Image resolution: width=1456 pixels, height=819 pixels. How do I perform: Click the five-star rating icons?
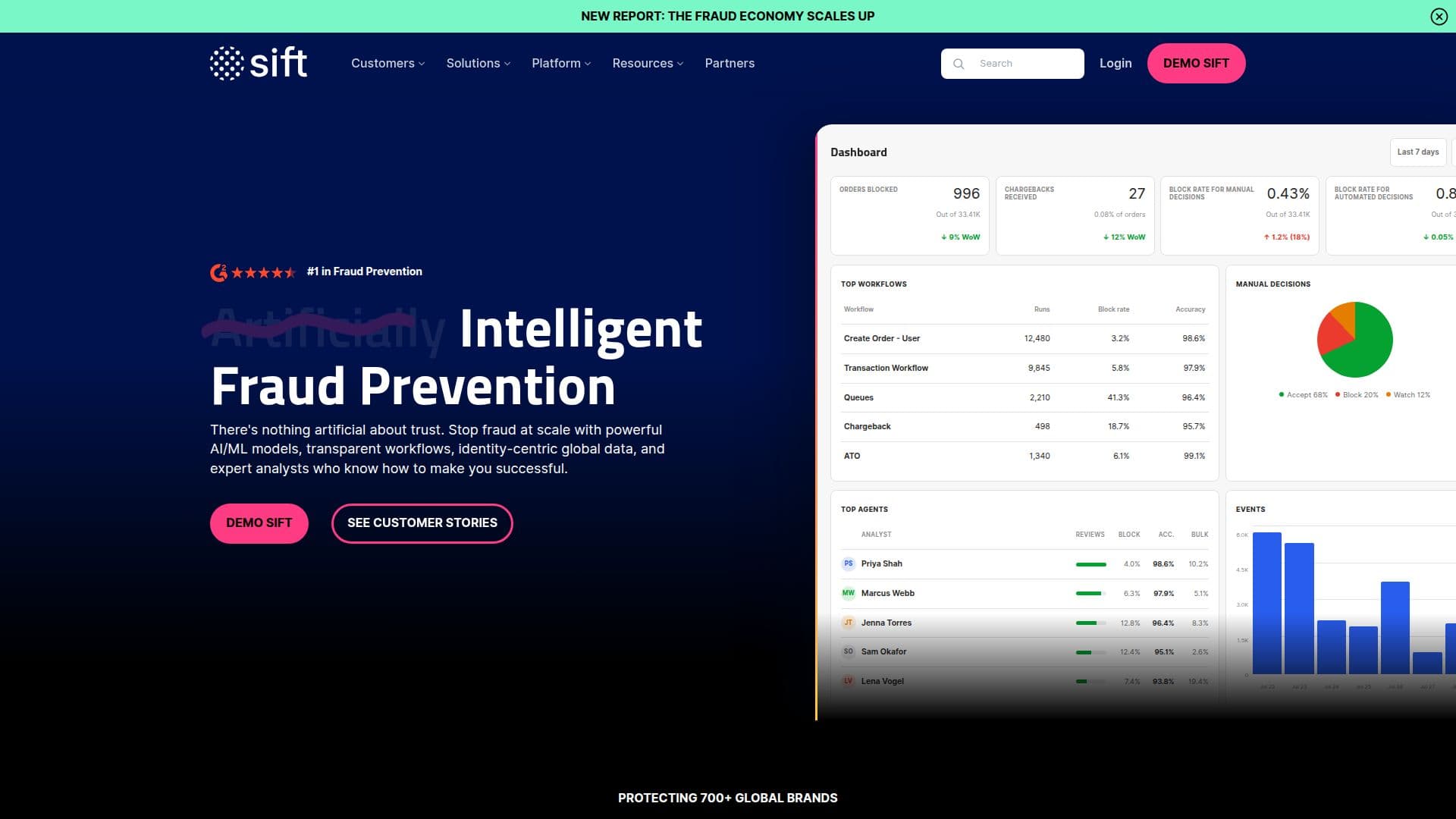pos(263,272)
